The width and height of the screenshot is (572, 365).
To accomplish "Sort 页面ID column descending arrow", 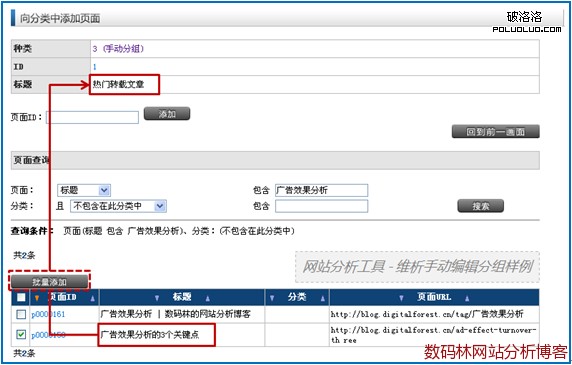I will click(x=37, y=298).
